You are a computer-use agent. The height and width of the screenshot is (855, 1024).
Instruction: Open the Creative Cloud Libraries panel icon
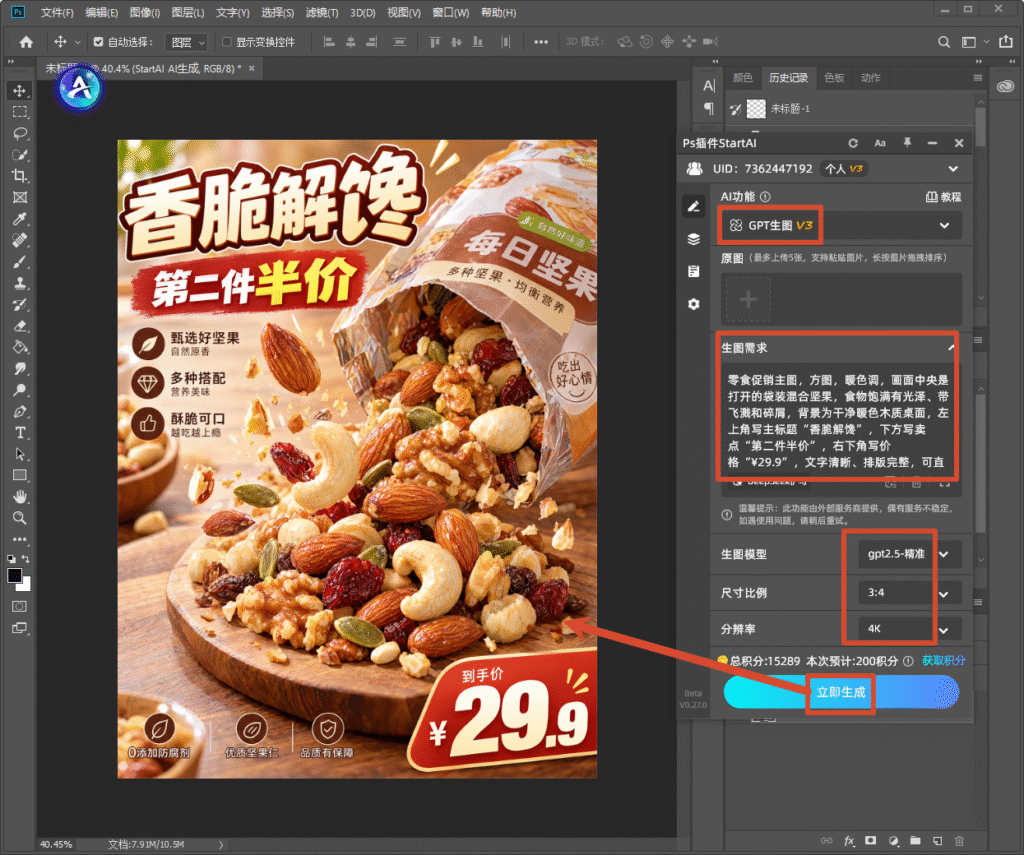pos(1006,86)
